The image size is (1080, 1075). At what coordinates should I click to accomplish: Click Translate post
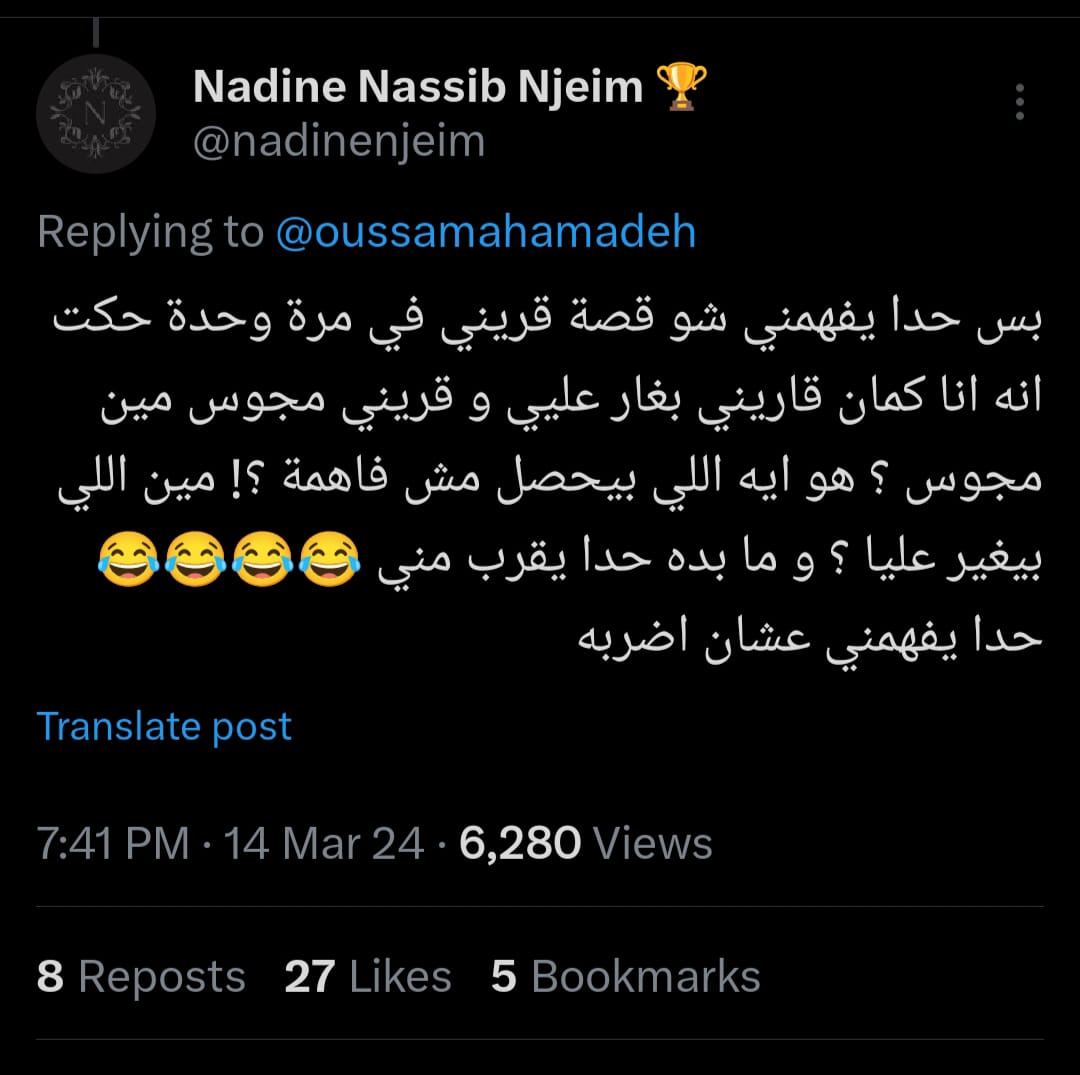(164, 726)
